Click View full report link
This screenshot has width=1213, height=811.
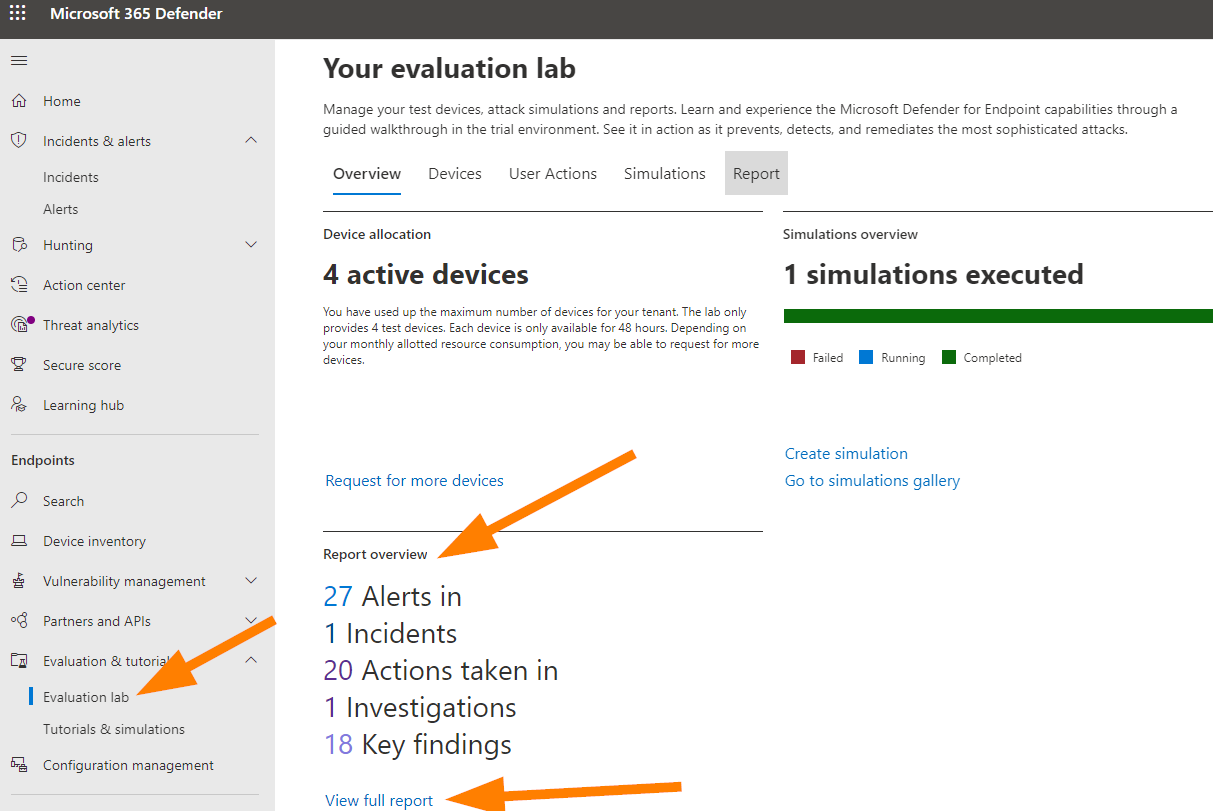pyautogui.click(x=379, y=800)
